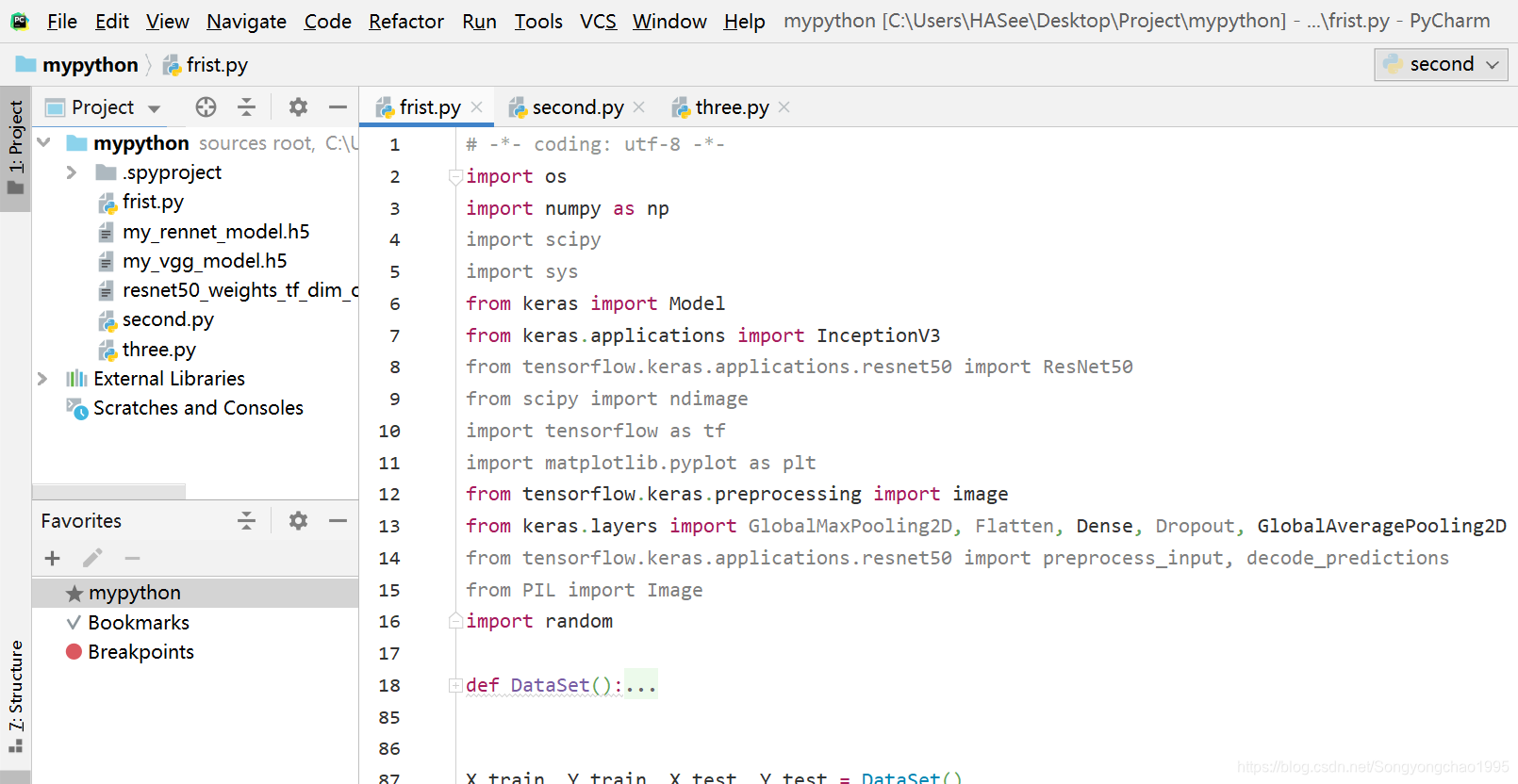Viewport: 1518px width, 784px height.
Task: Click the Project panel window icon
Action: pyautogui.click(x=56, y=107)
